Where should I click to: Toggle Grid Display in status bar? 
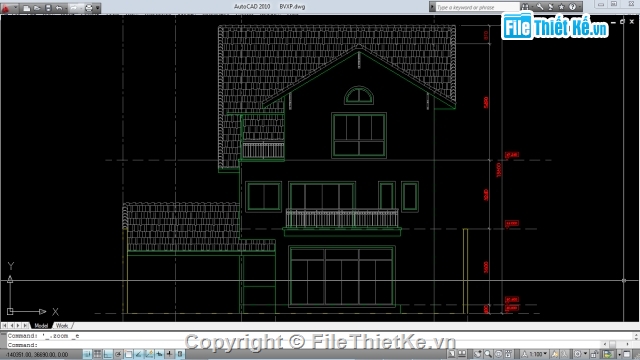(98, 354)
